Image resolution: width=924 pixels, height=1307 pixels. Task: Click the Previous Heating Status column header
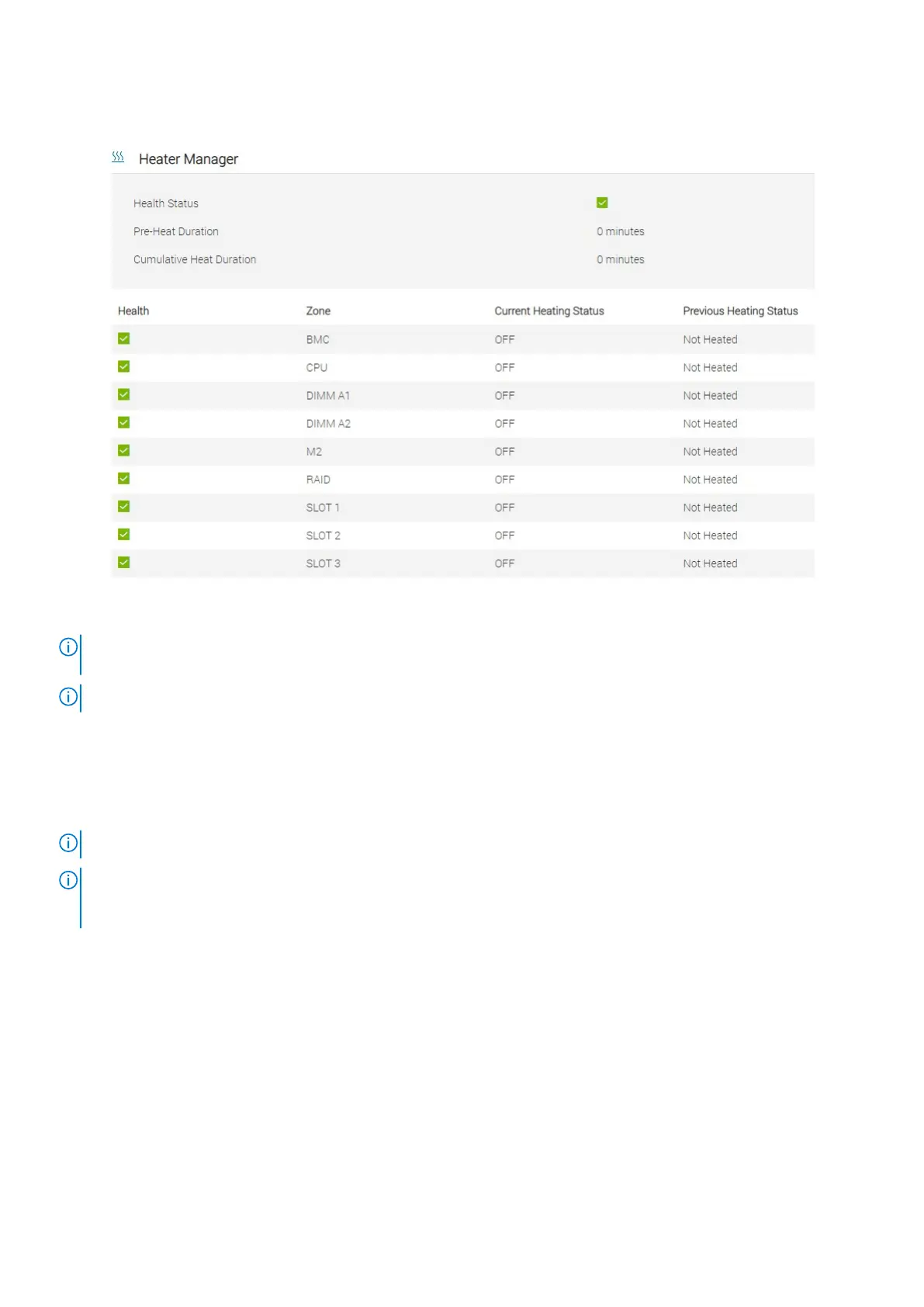tap(740, 311)
